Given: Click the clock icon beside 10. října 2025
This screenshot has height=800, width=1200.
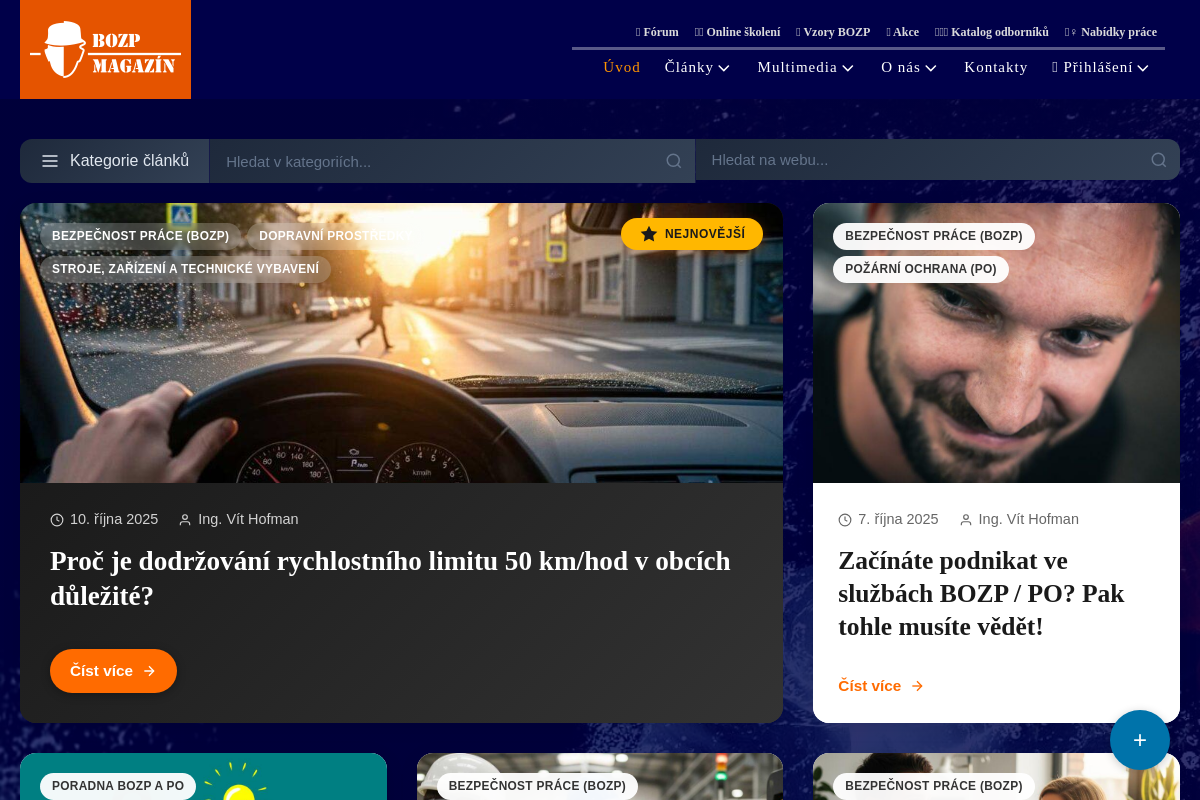Looking at the screenshot, I should click(x=56, y=519).
